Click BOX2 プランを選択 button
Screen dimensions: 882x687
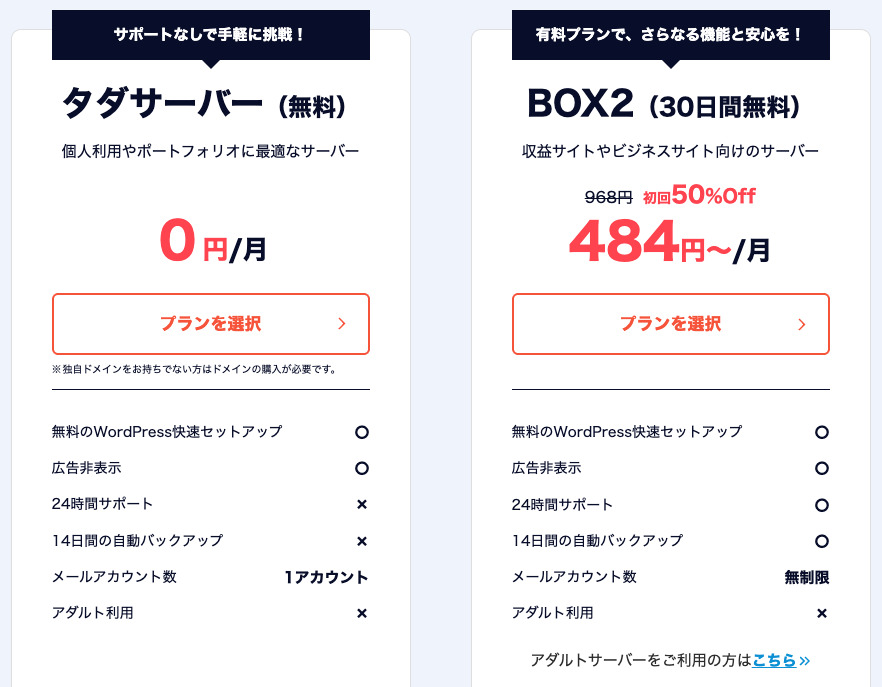(x=670, y=324)
